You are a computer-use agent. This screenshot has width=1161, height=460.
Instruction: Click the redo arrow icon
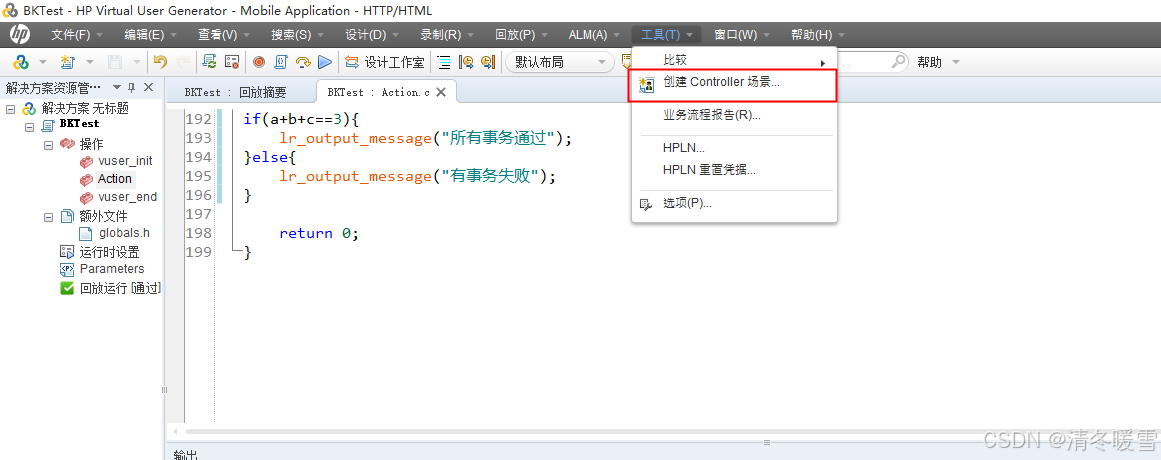(x=183, y=62)
